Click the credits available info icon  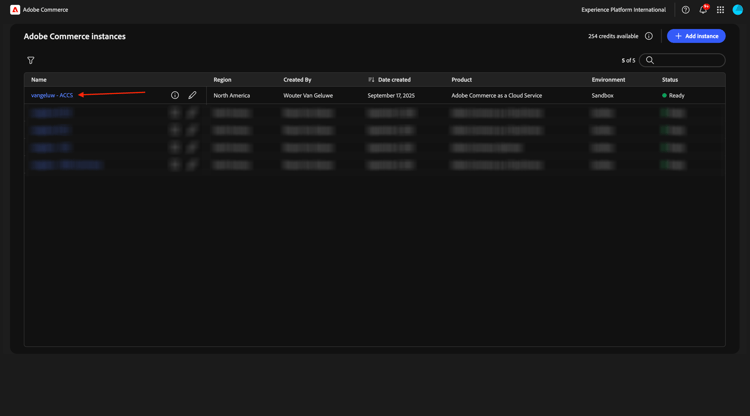[649, 36]
